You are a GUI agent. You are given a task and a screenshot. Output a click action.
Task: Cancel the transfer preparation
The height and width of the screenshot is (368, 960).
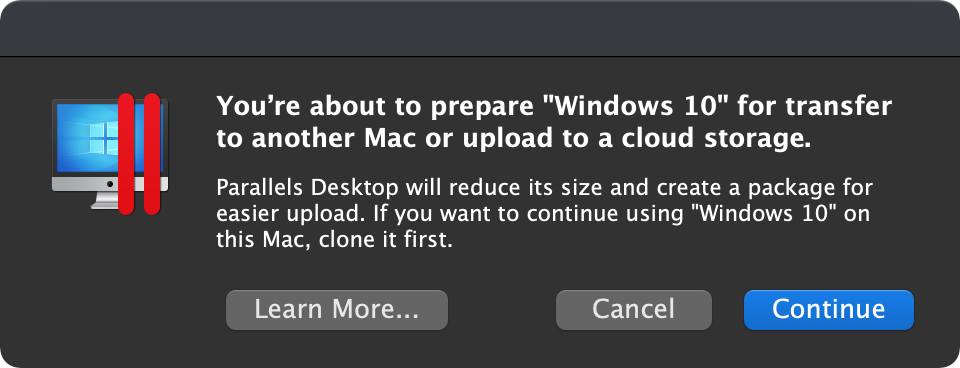click(634, 310)
